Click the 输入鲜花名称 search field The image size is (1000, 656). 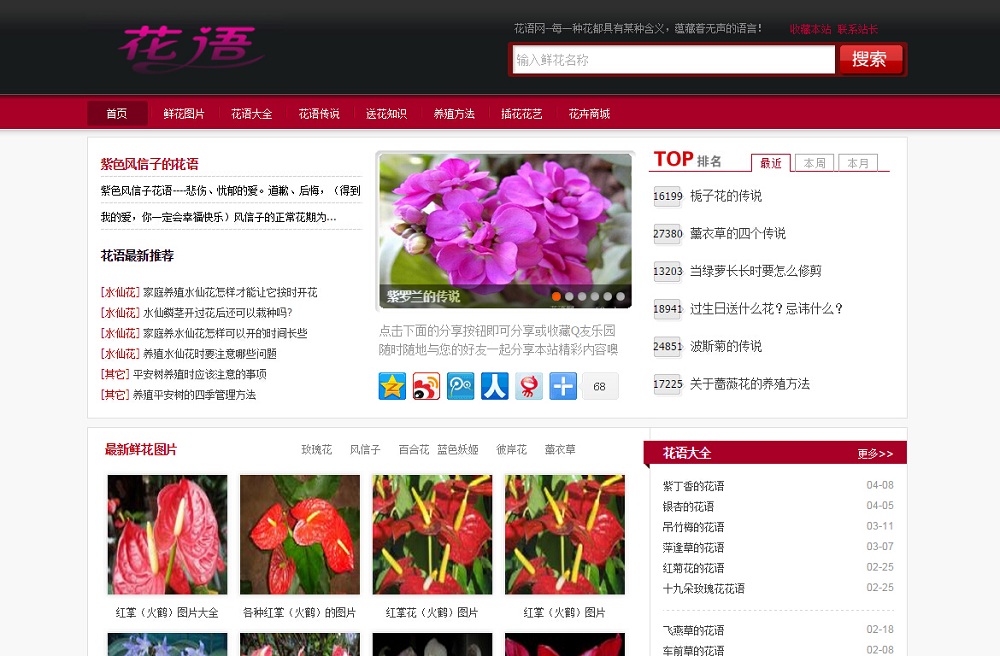[x=673, y=60]
